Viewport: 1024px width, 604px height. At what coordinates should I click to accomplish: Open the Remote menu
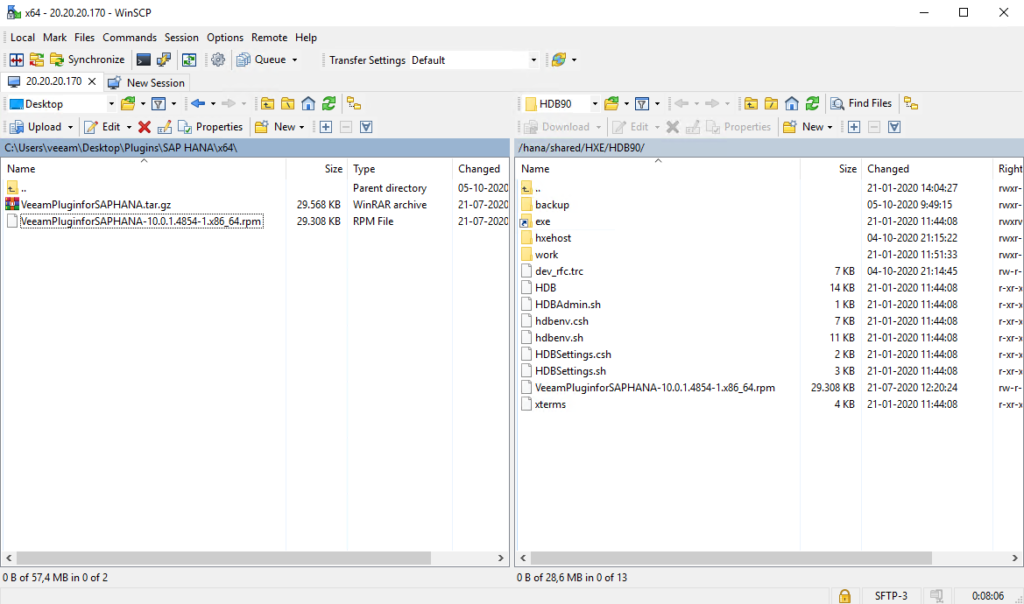269,38
